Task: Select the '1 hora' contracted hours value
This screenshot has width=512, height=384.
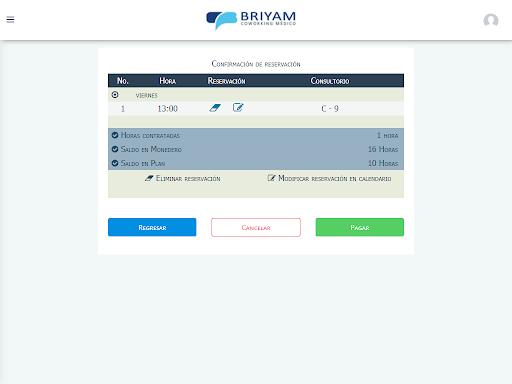Action: 387,135
